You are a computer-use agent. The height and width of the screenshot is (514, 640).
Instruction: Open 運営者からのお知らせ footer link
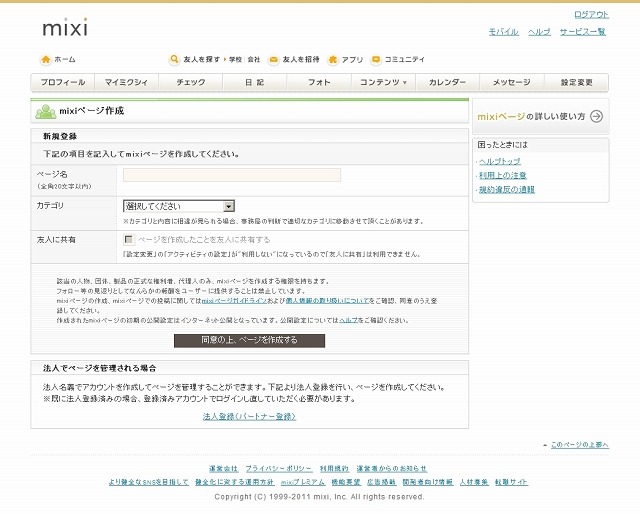(x=392, y=469)
